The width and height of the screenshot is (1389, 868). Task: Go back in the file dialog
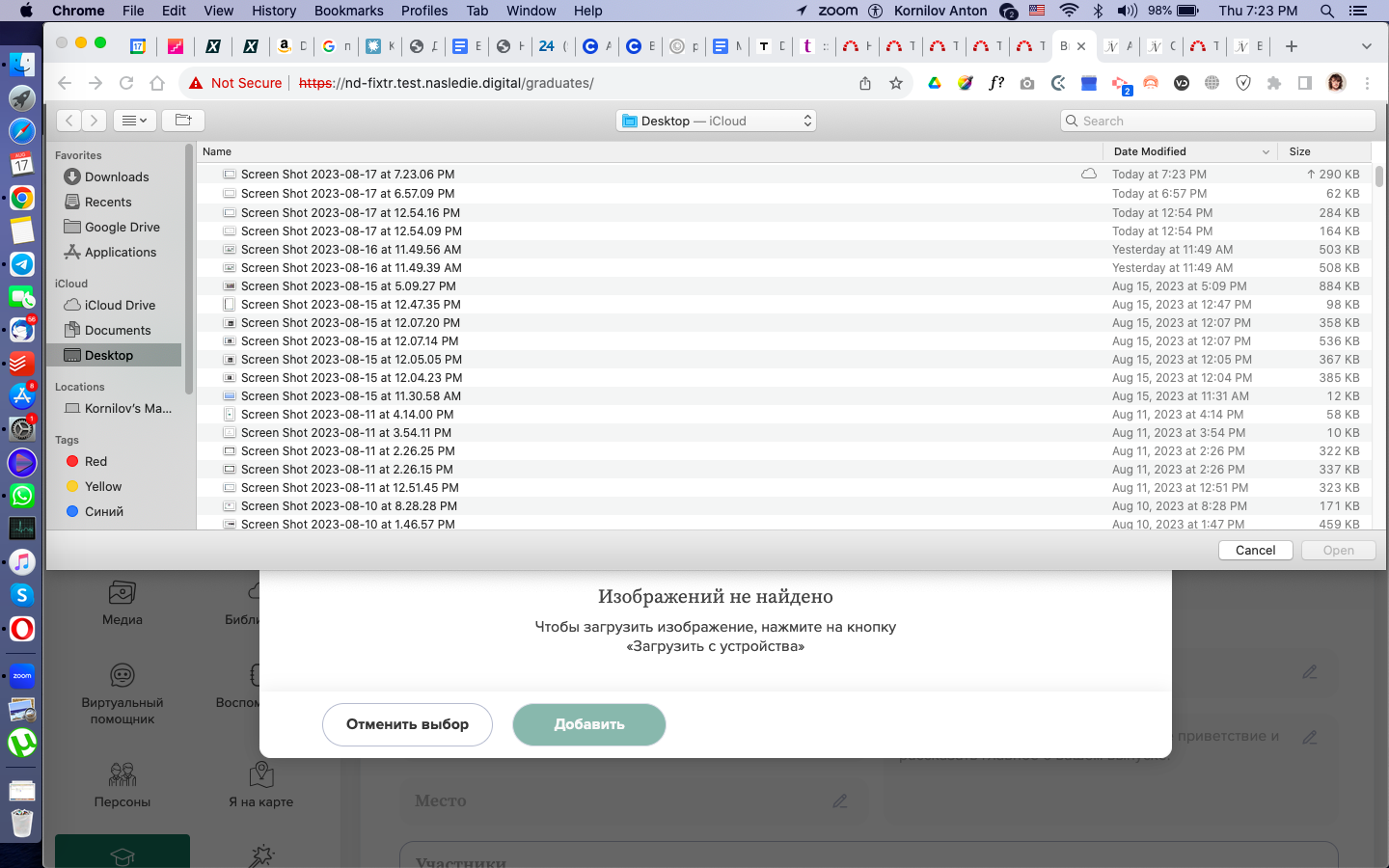pos(69,121)
